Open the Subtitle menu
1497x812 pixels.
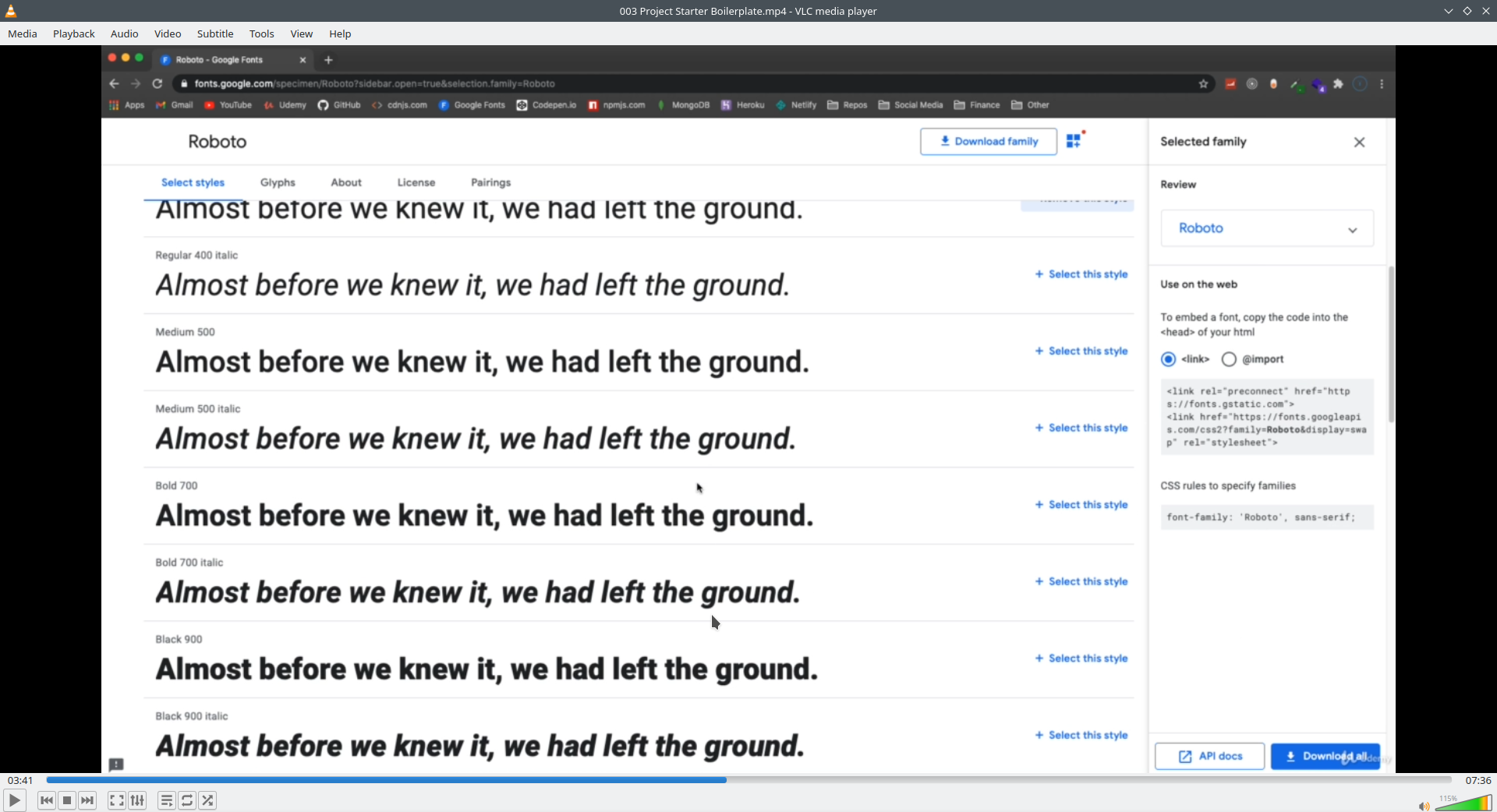(215, 34)
